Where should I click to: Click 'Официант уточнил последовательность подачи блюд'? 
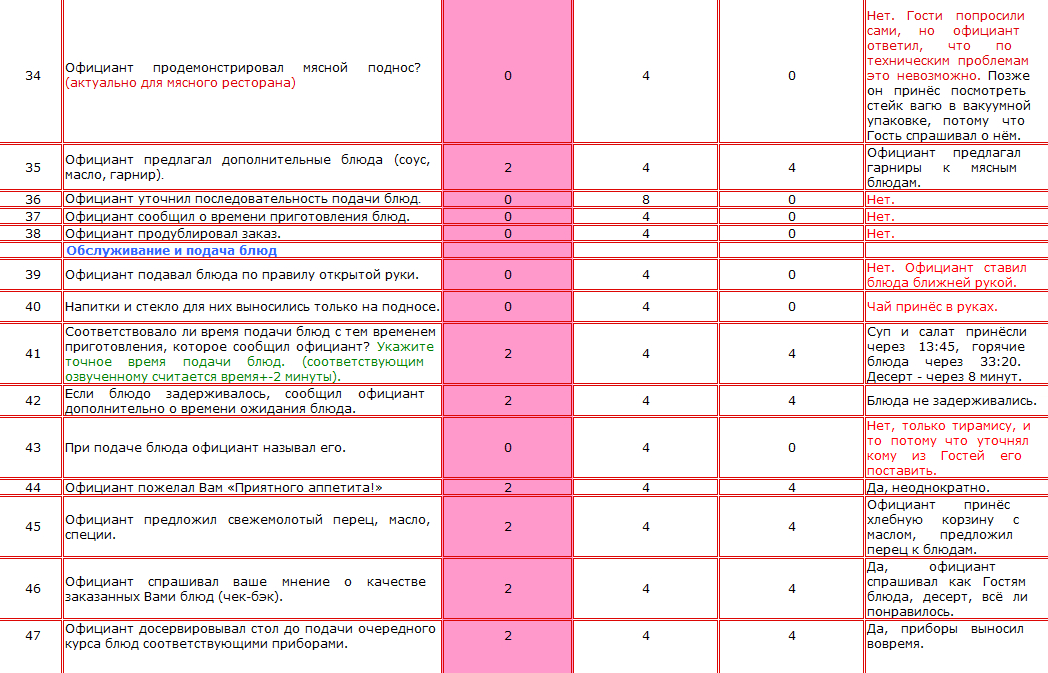(x=243, y=199)
